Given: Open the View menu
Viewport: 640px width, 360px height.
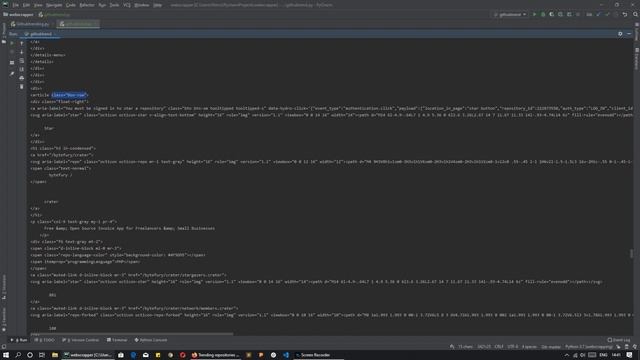Looking at the screenshot, I should pyautogui.click(x=38, y=5).
